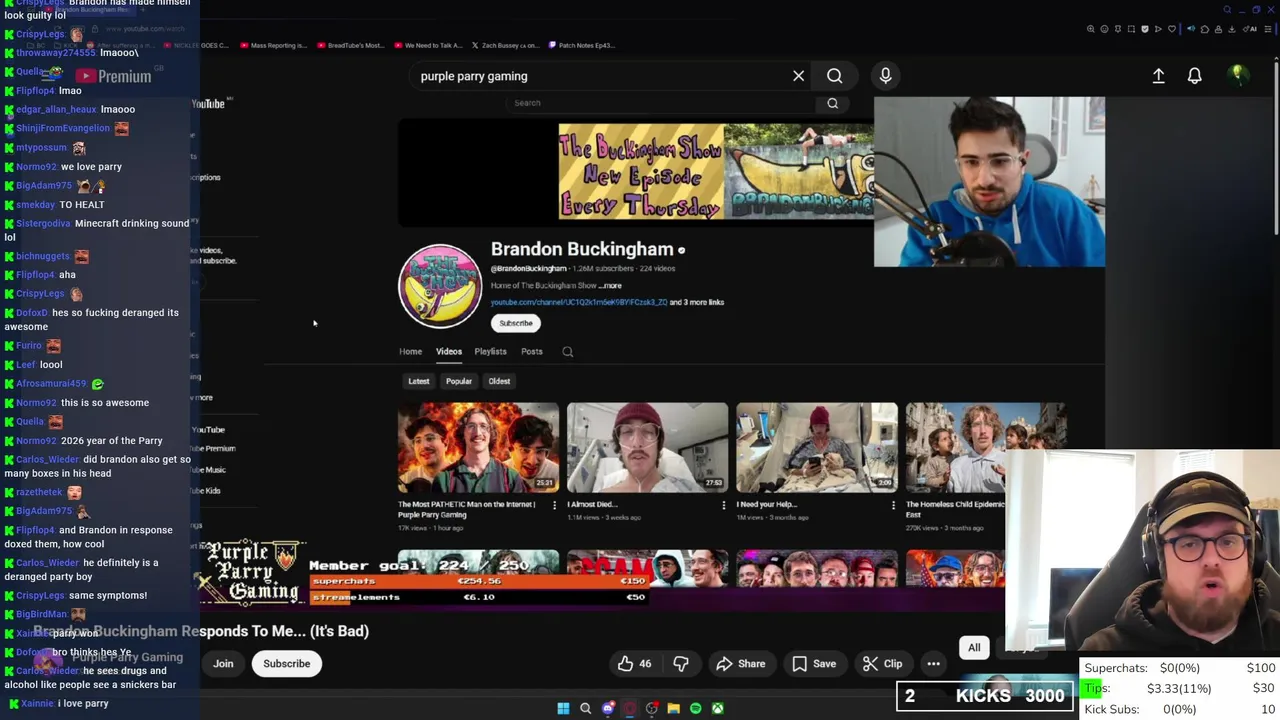The width and height of the screenshot is (1280, 720).
Task: Open the YouTube create/upload icon
Action: point(1158,76)
